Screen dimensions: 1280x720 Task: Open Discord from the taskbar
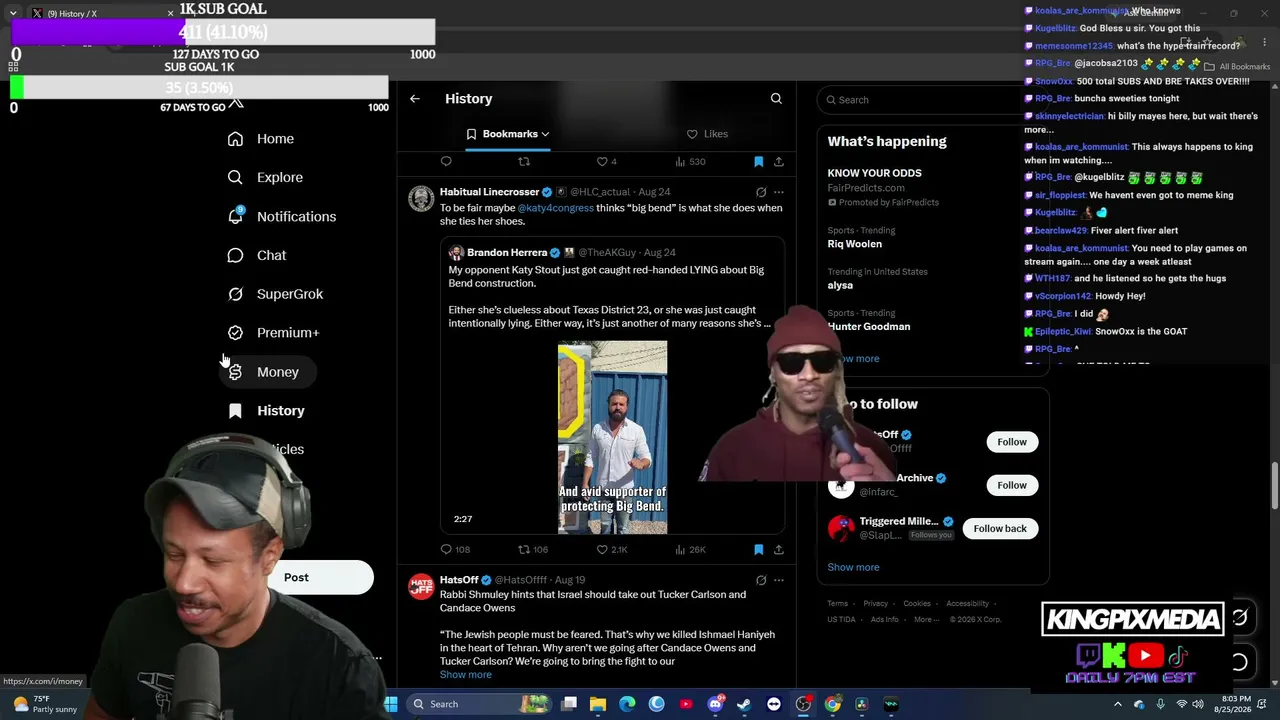(715, 704)
